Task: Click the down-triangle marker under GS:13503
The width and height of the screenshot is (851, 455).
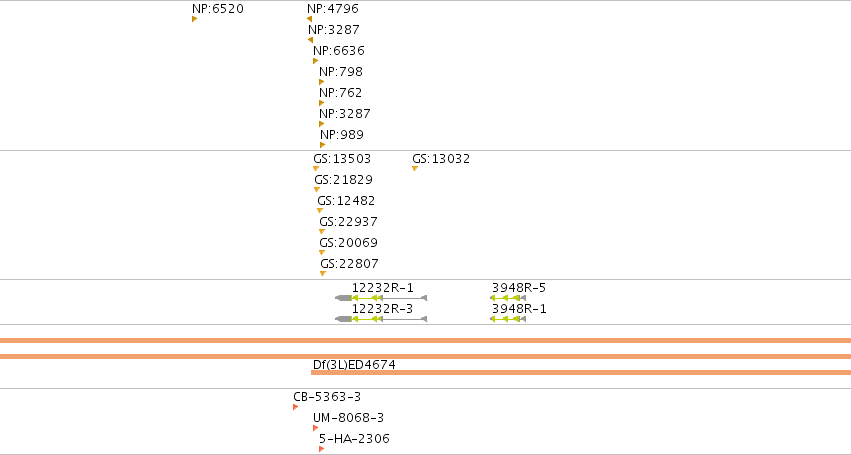Action: [x=316, y=169]
